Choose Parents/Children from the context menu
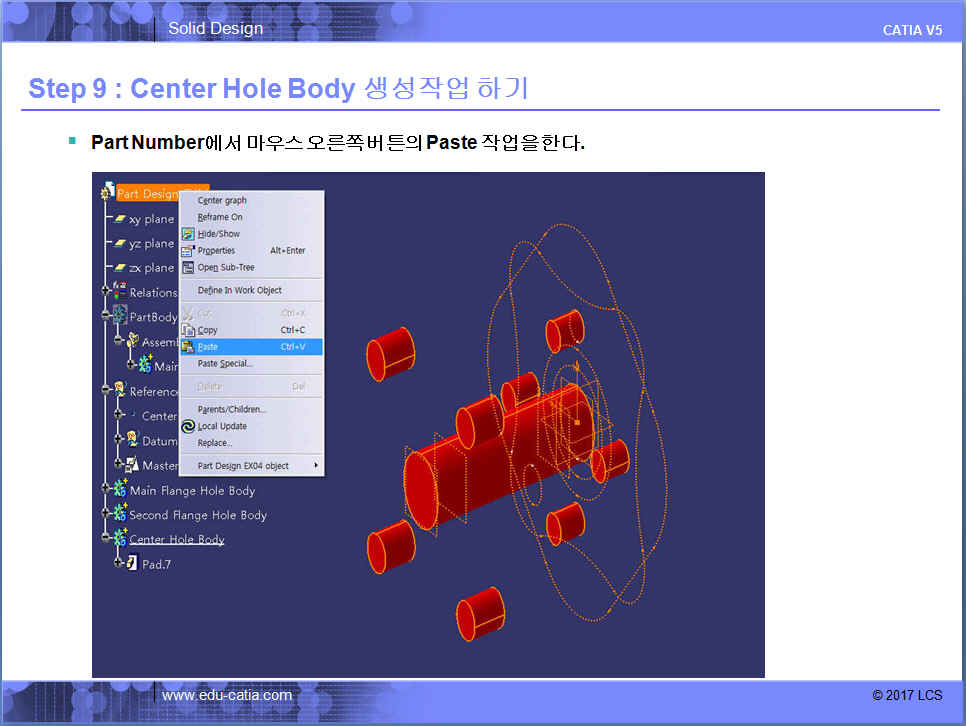Image resolution: width=966 pixels, height=726 pixels. 231,409
